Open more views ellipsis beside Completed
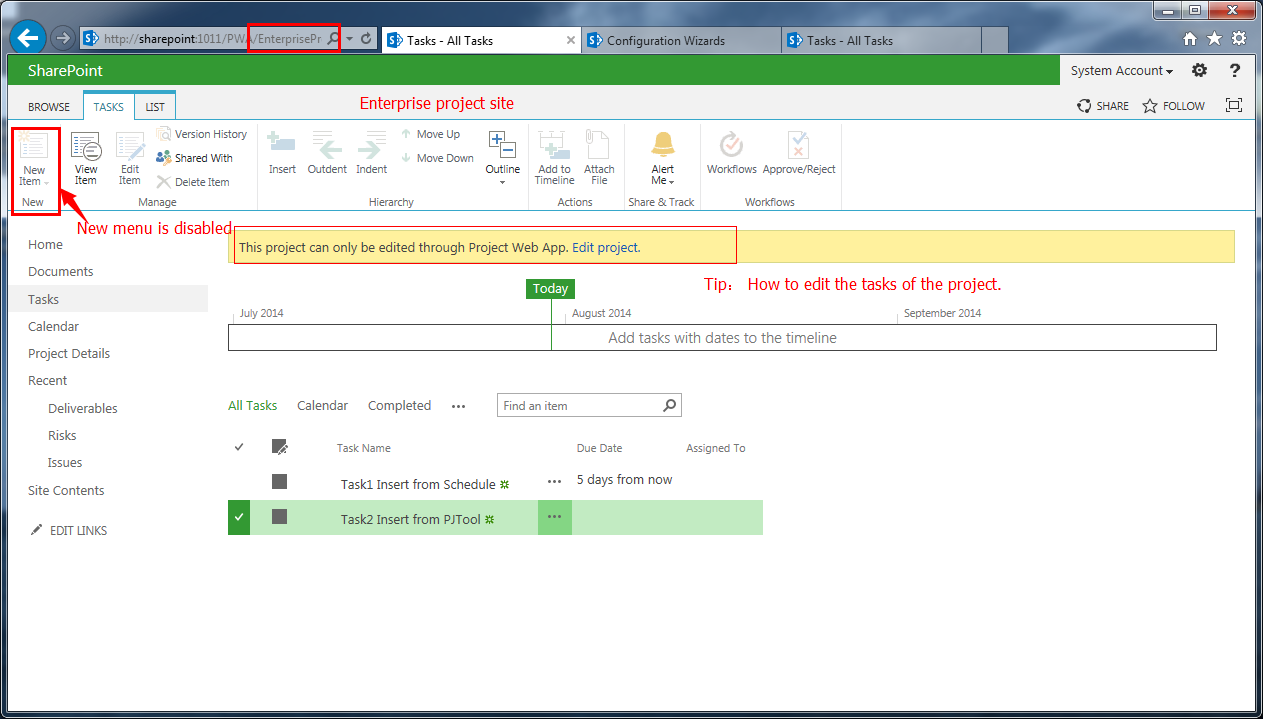Screen dimensions: 1263x719 coord(458,406)
